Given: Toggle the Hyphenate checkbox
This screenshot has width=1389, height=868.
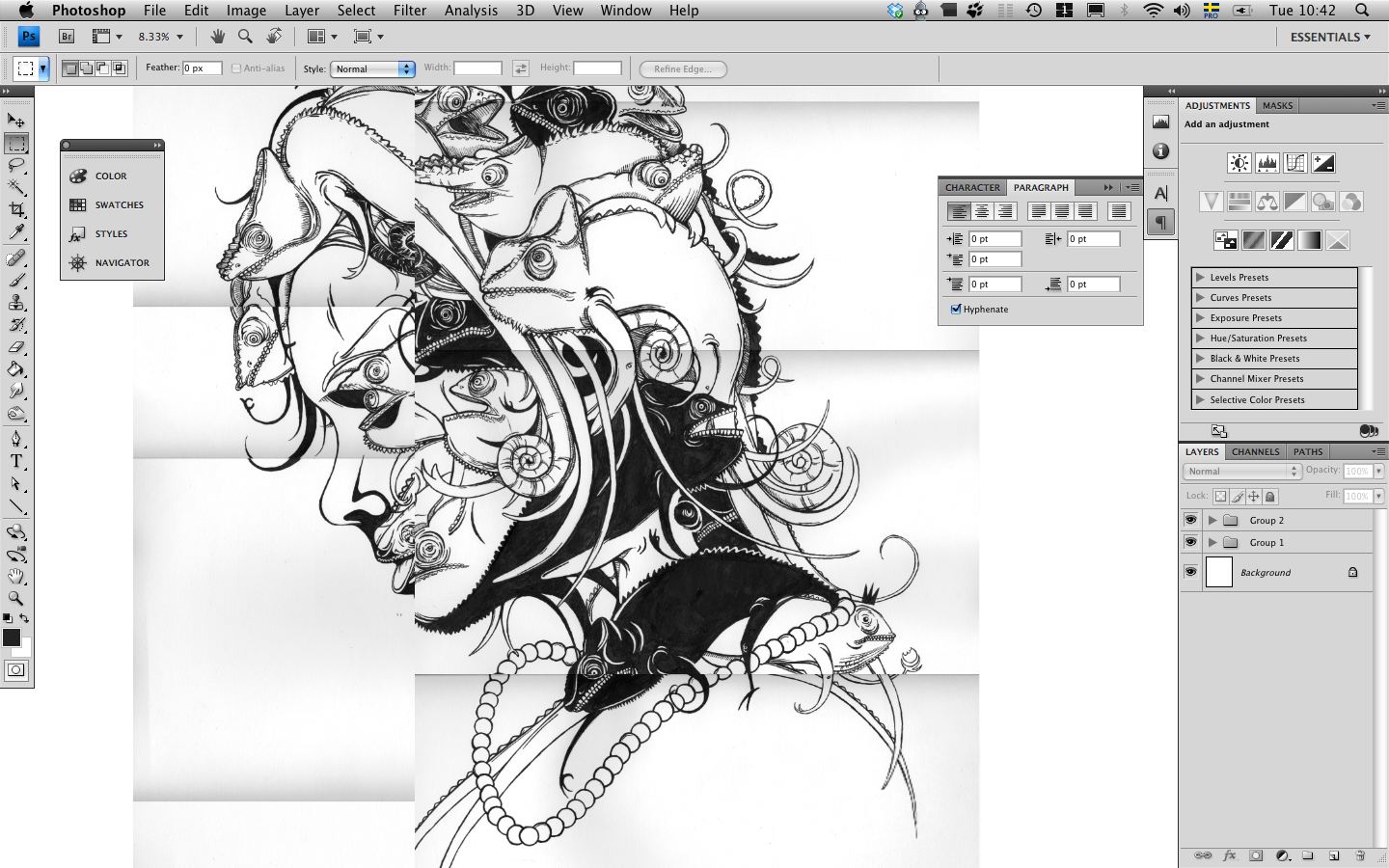Looking at the screenshot, I should [x=956, y=310].
